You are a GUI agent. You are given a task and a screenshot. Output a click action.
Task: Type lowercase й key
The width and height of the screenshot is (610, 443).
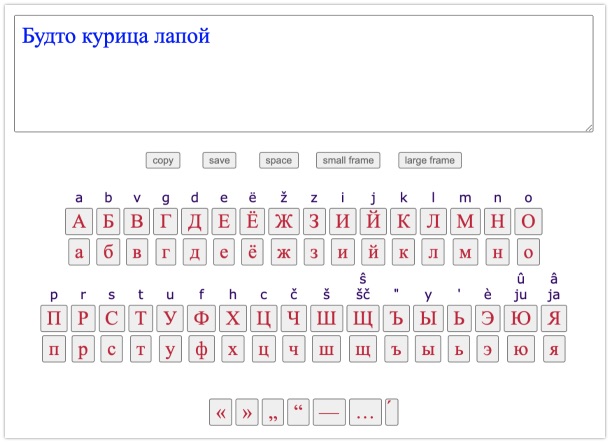pos(372,252)
